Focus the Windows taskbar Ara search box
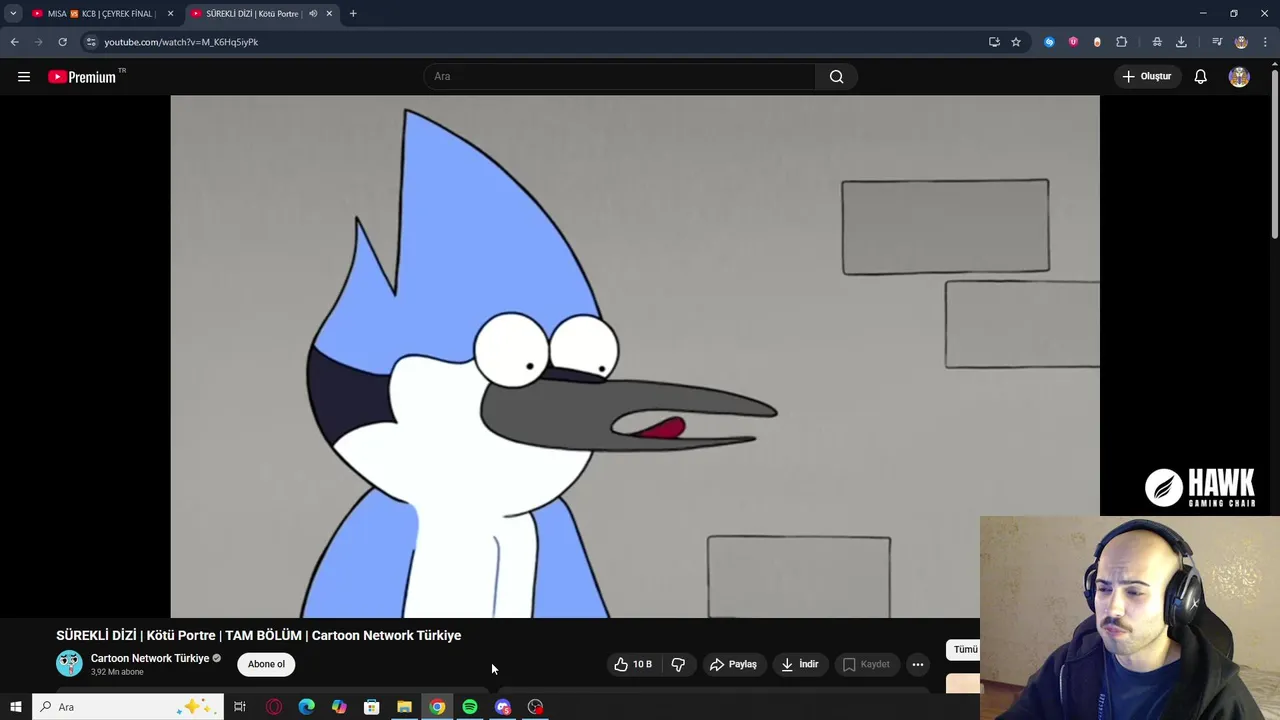The width and height of the screenshot is (1280, 720). pyautogui.click(x=128, y=707)
